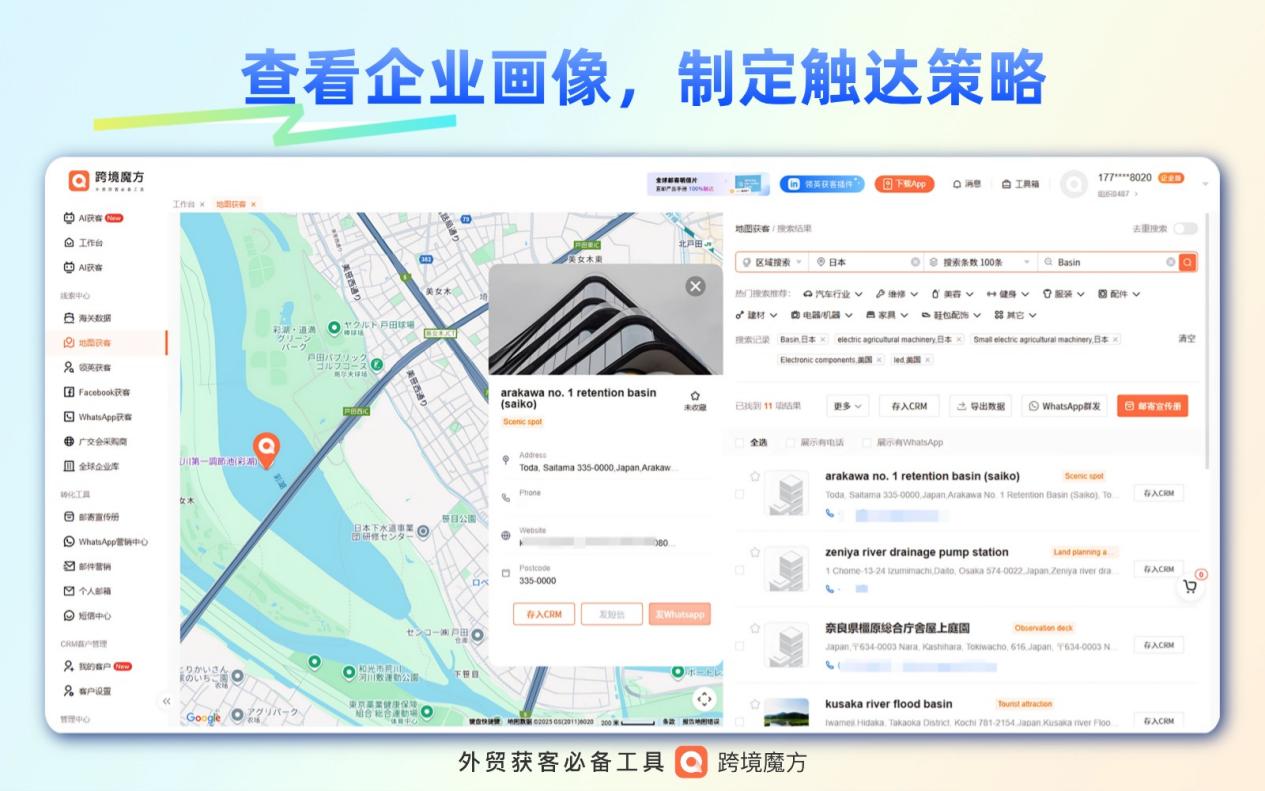Open the 区域搜索 dropdown
1265x791 pixels.
point(772,262)
